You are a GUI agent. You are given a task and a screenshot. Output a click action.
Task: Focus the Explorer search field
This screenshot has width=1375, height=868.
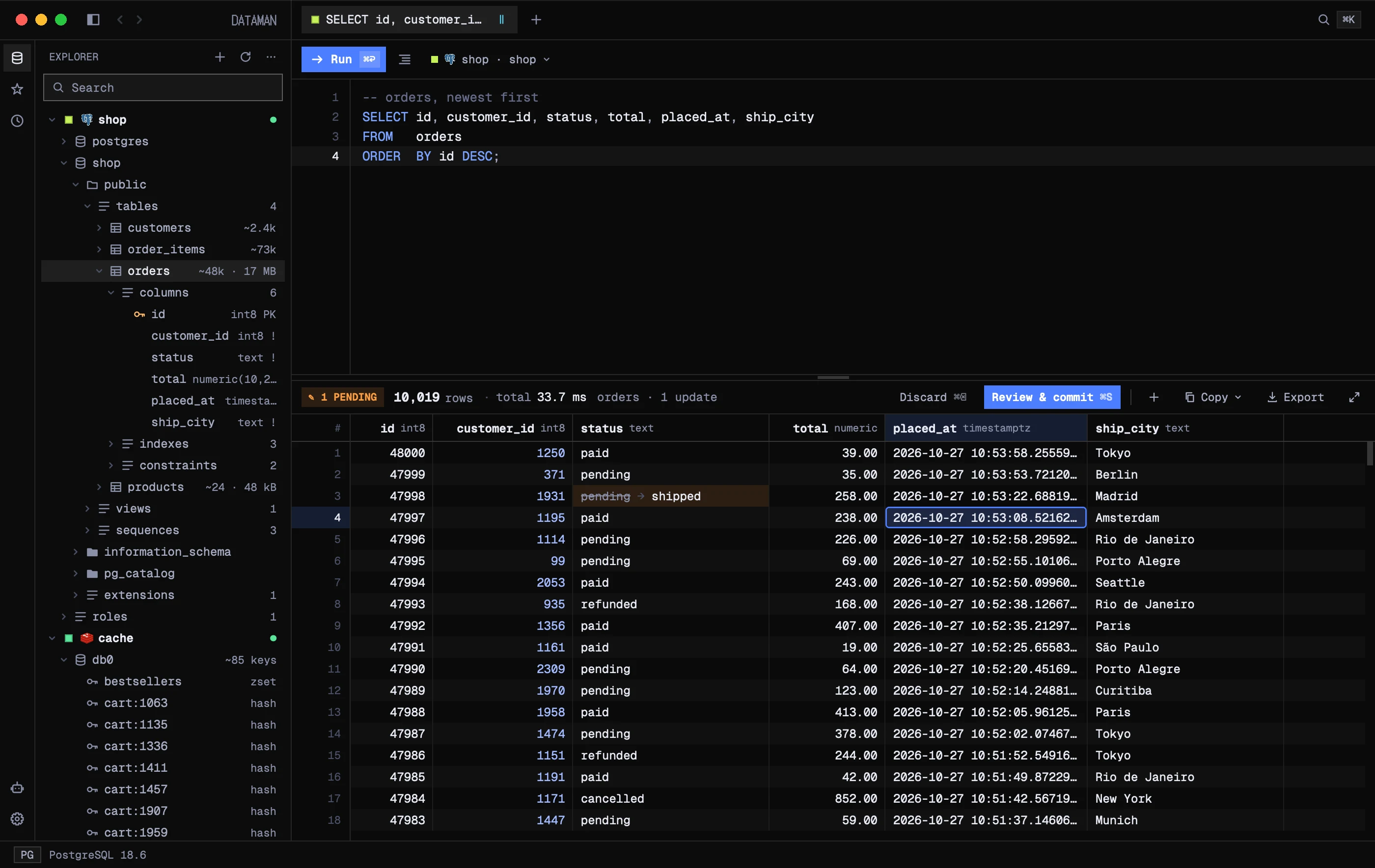click(x=163, y=87)
